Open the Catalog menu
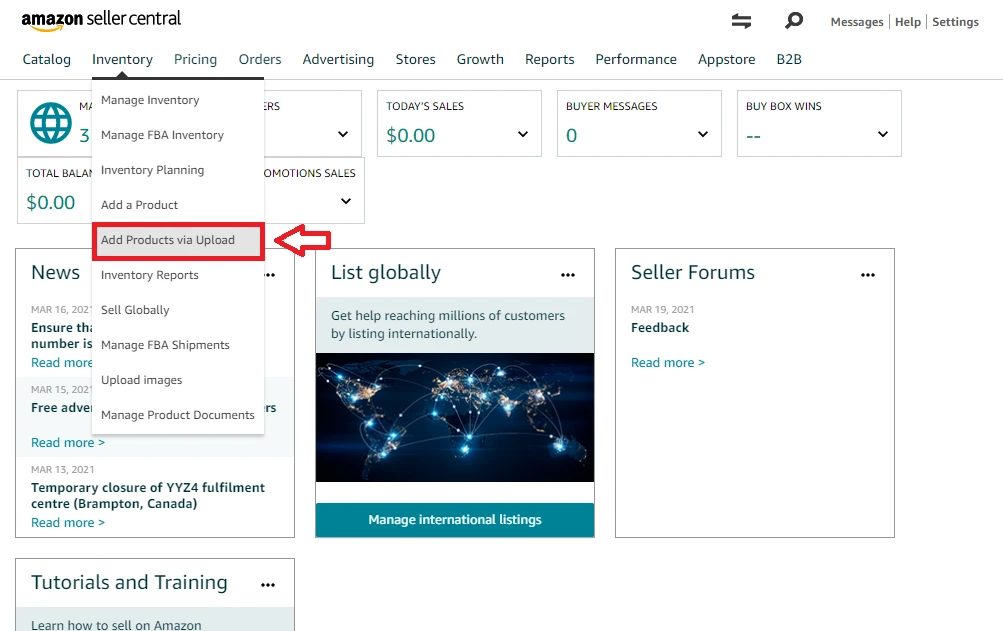The width and height of the screenshot is (1003, 631). [x=47, y=60]
